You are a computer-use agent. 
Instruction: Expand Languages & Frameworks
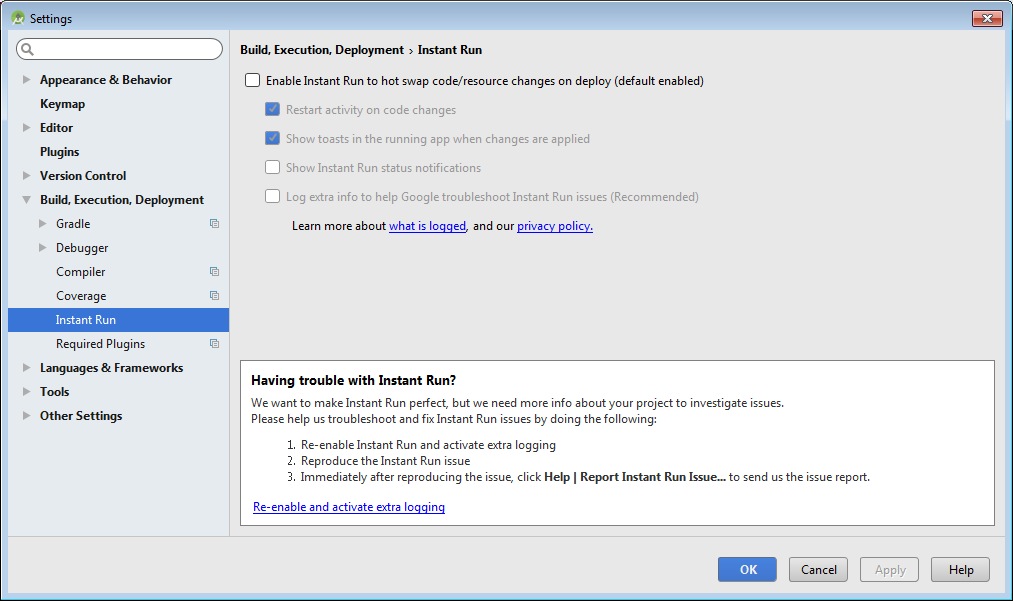coord(25,367)
